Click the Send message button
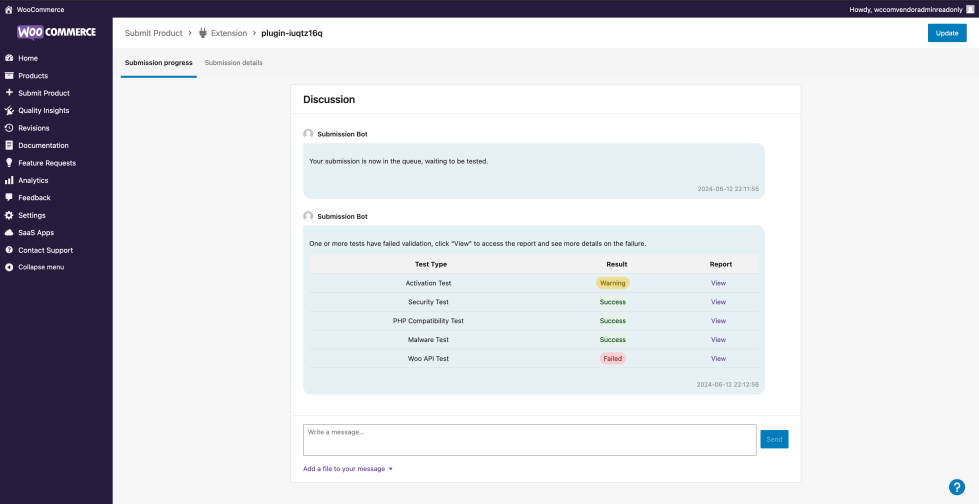Viewport: 979px width, 504px height. click(774, 440)
